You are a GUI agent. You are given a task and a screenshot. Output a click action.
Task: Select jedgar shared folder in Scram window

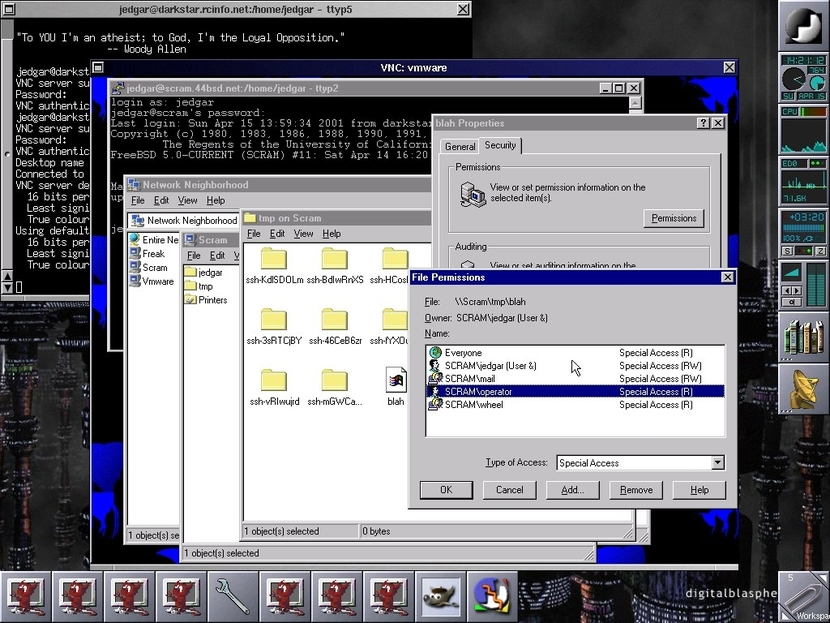(x=203, y=272)
